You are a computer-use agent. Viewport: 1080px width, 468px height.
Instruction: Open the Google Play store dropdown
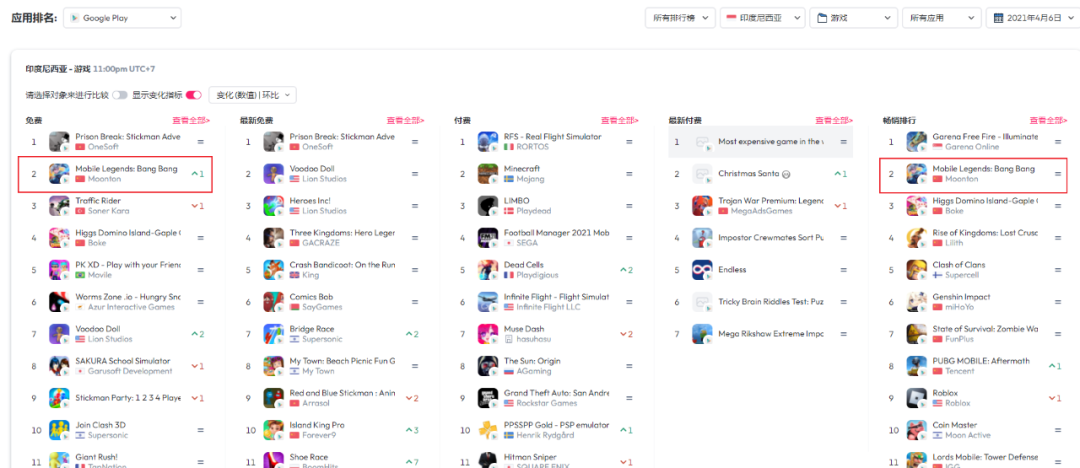click(x=121, y=18)
